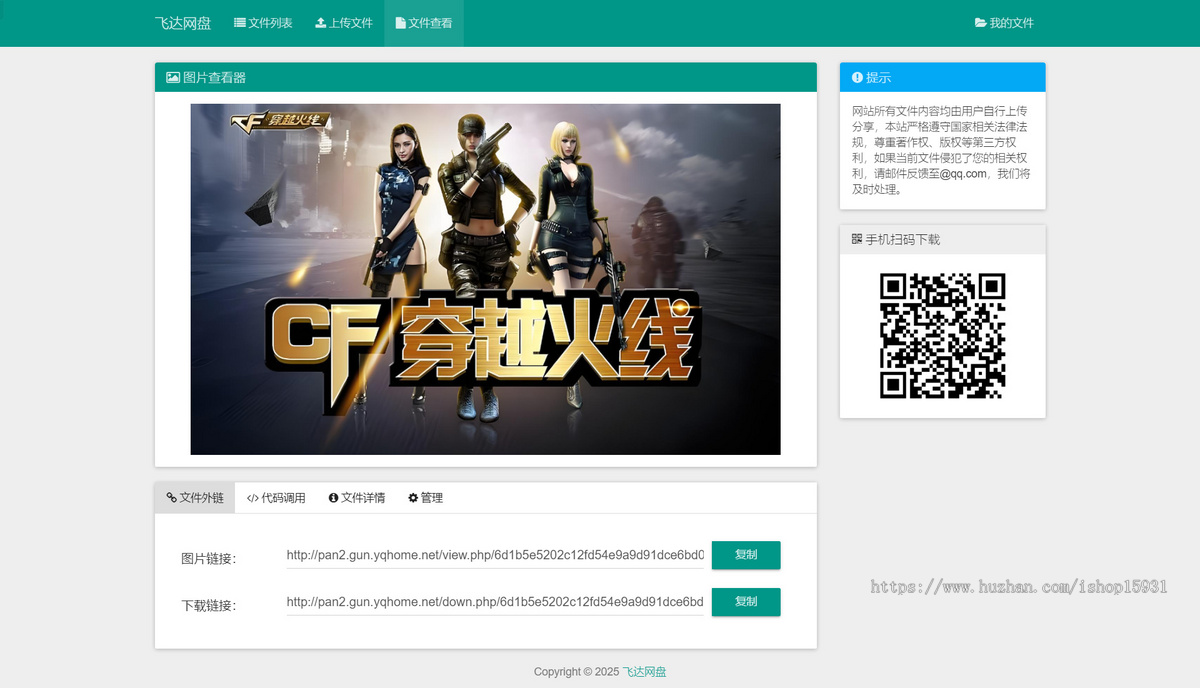The height and width of the screenshot is (688, 1200).
Task: Click the CF 穿越火线 preview image
Action: coord(485,279)
